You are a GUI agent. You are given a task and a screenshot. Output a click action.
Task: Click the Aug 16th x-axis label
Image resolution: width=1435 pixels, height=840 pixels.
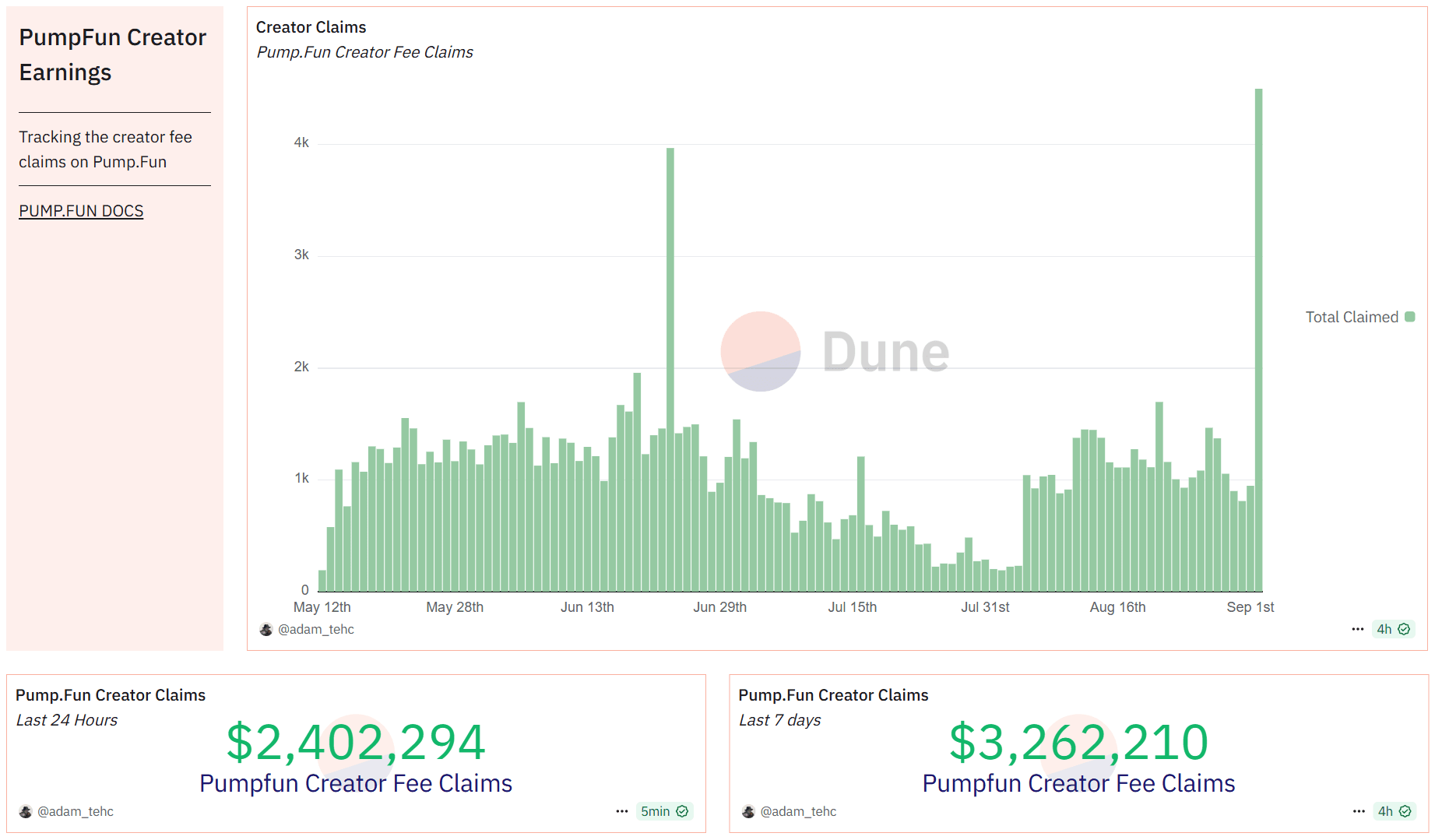pyautogui.click(x=1117, y=607)
